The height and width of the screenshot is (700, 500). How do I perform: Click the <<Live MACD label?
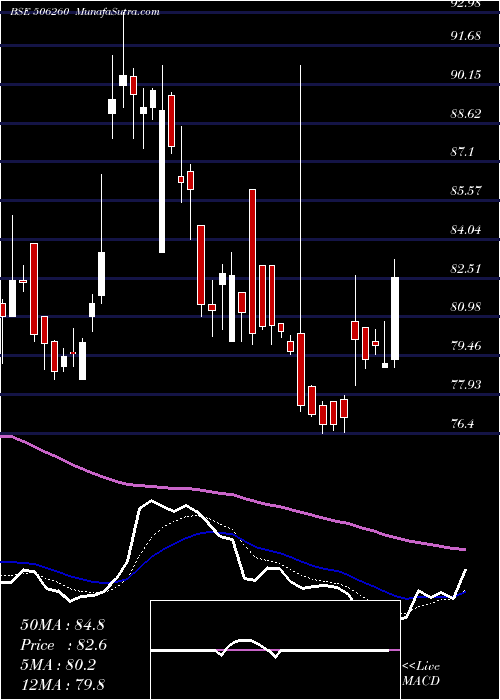(421, 674)
